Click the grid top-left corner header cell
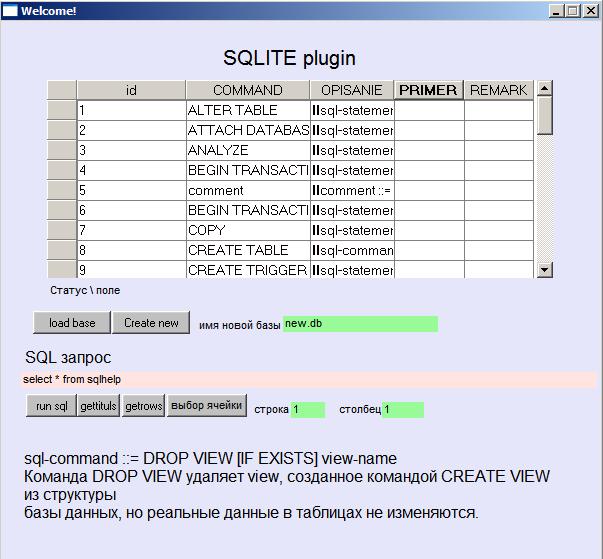The image size is (603, 559). tap(62, 90)
